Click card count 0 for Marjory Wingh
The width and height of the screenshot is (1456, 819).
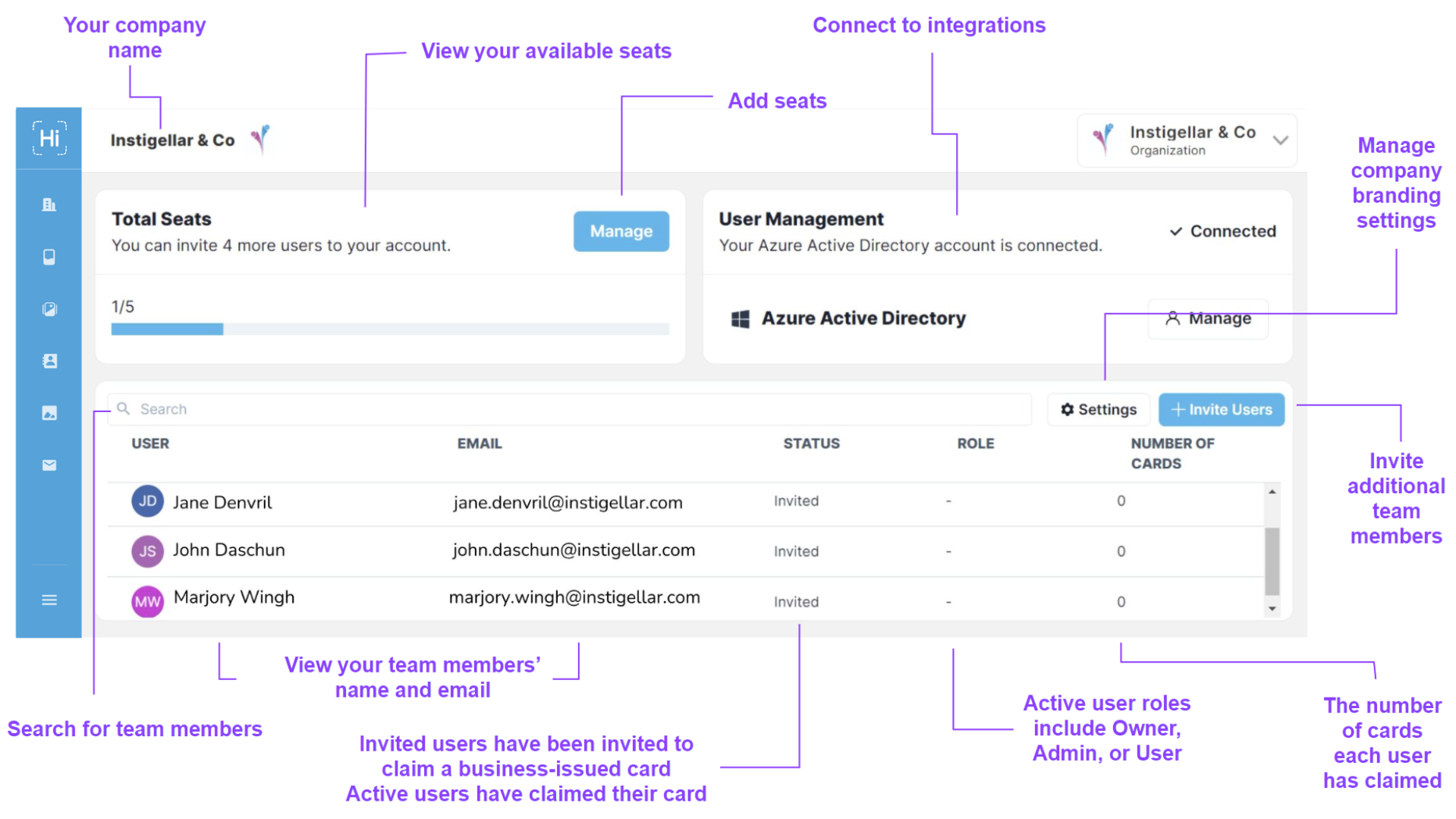click(1121, 602)
